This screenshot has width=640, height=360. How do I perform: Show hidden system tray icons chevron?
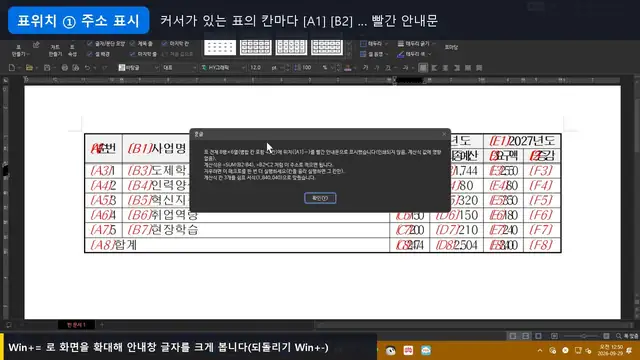pyautogui.click(x=540, y=351)
